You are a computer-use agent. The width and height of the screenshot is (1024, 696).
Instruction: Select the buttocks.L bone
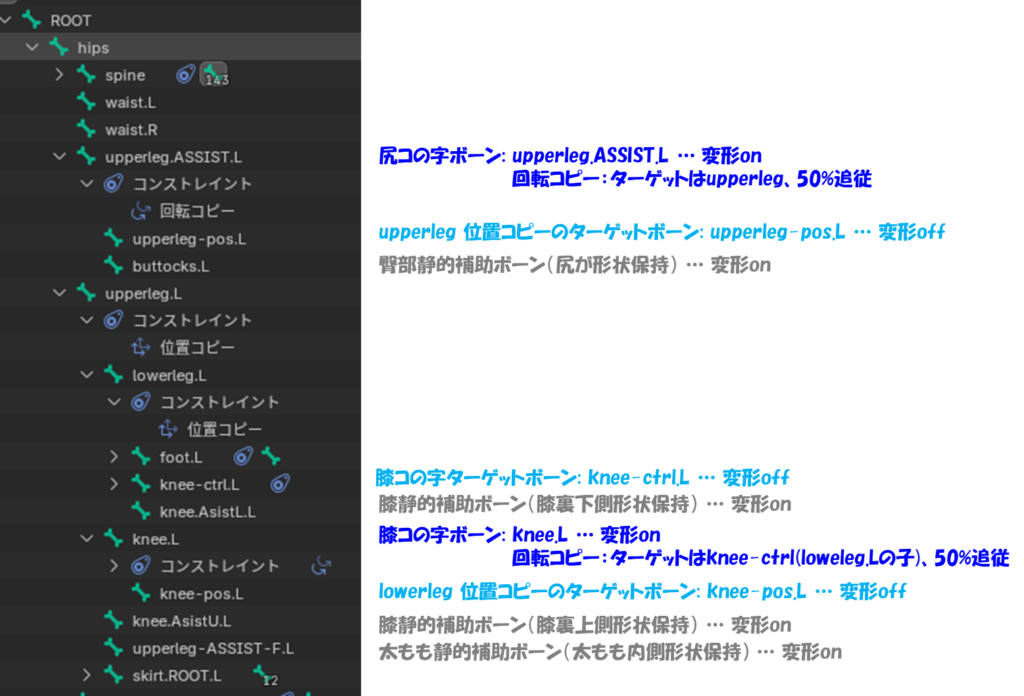[171, 266]
